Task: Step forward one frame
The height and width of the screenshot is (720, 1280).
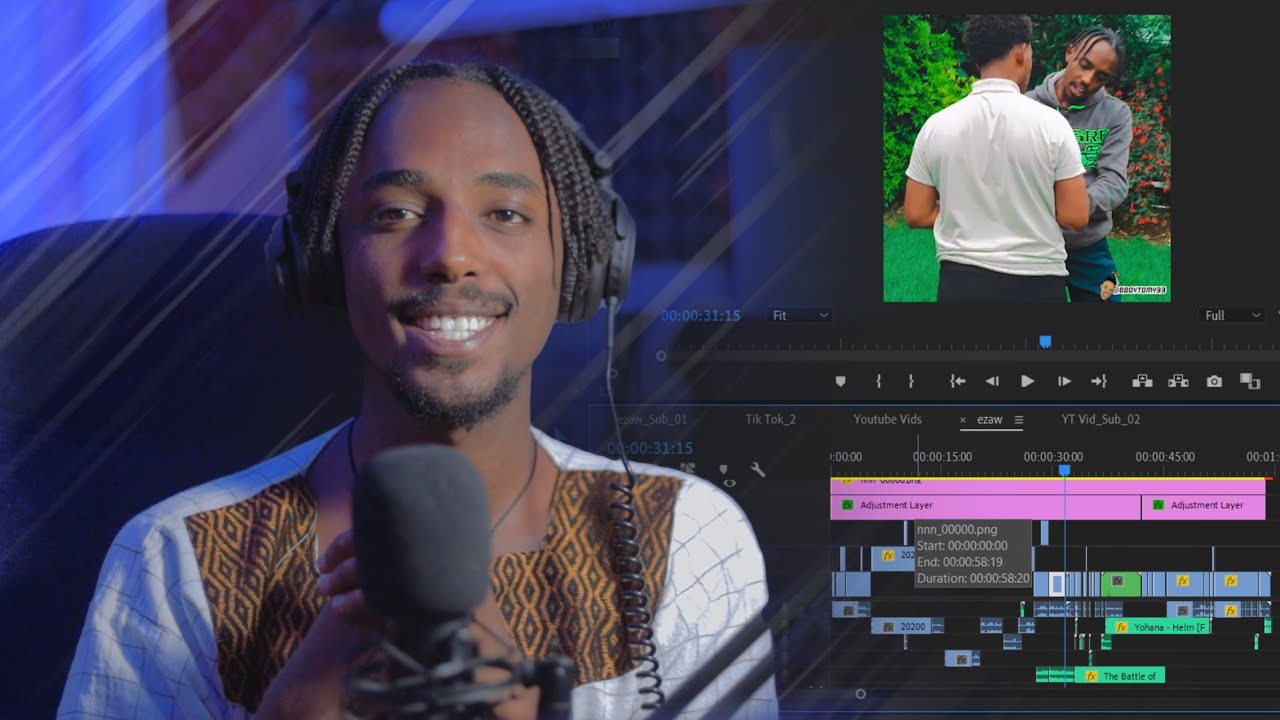Action: (1064, 381)
